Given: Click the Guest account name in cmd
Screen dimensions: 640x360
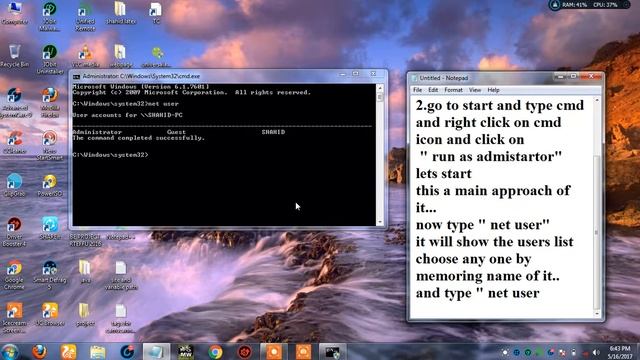Looking at the screenshot, I should (x=176, y=132).
